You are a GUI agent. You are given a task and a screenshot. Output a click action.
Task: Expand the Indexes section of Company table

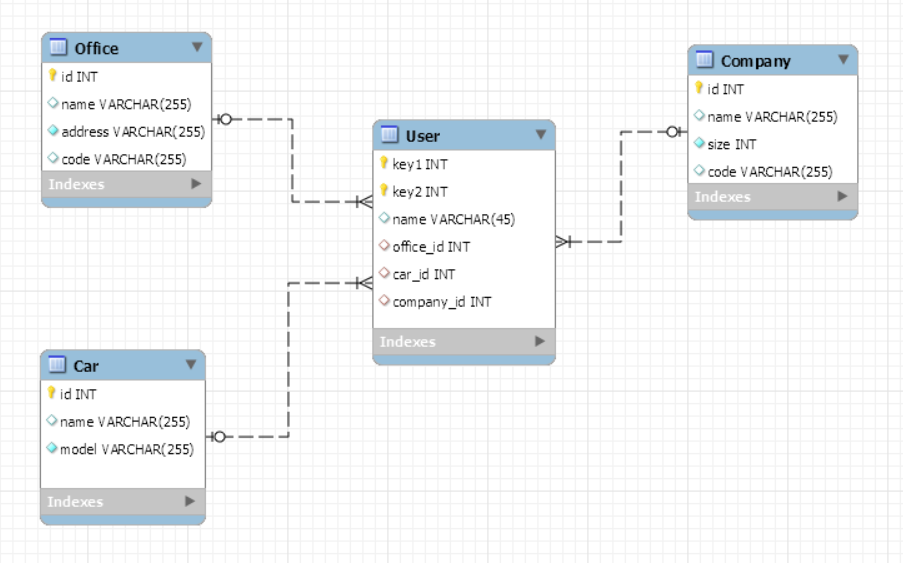(842, 197)
